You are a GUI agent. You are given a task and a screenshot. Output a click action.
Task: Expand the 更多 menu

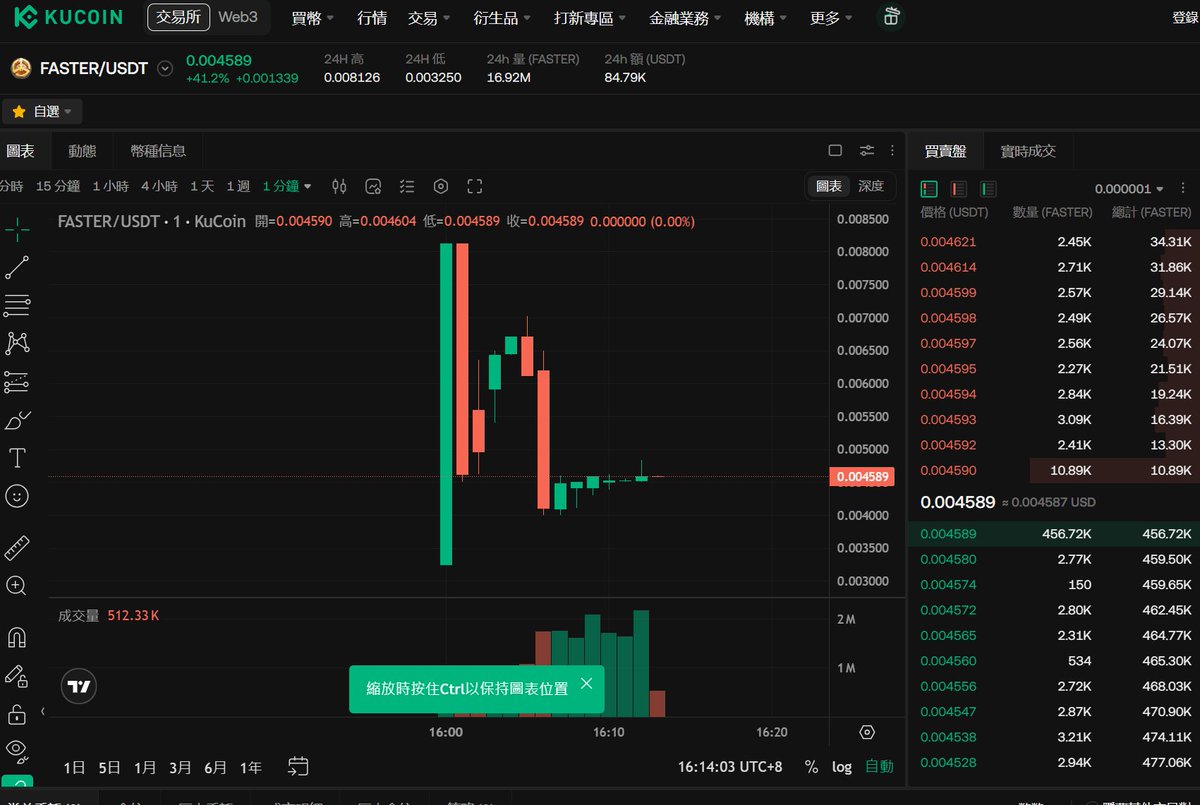831,18
